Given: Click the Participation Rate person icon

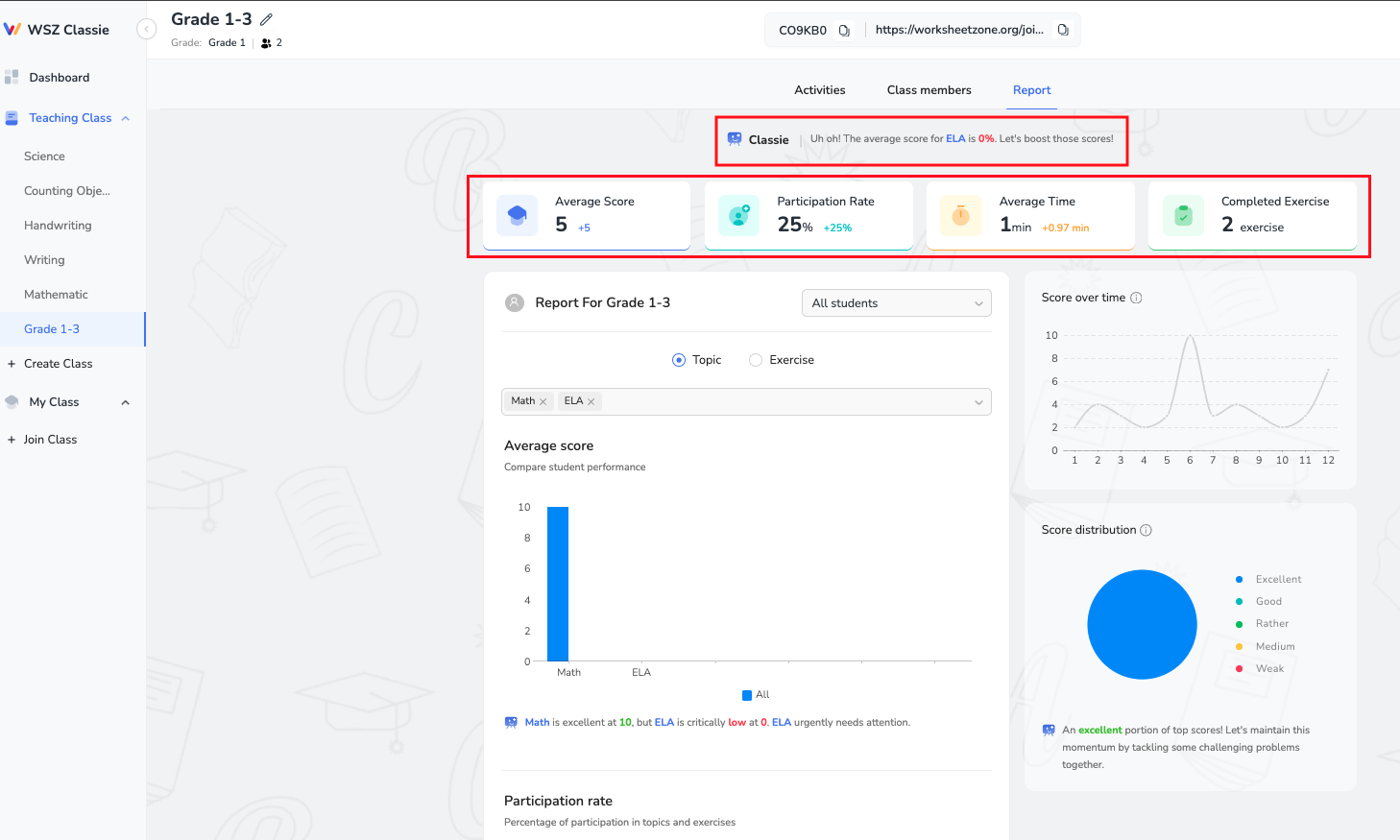Looking at the screenshot, I should pyautogui.click(x=738, y=215).
